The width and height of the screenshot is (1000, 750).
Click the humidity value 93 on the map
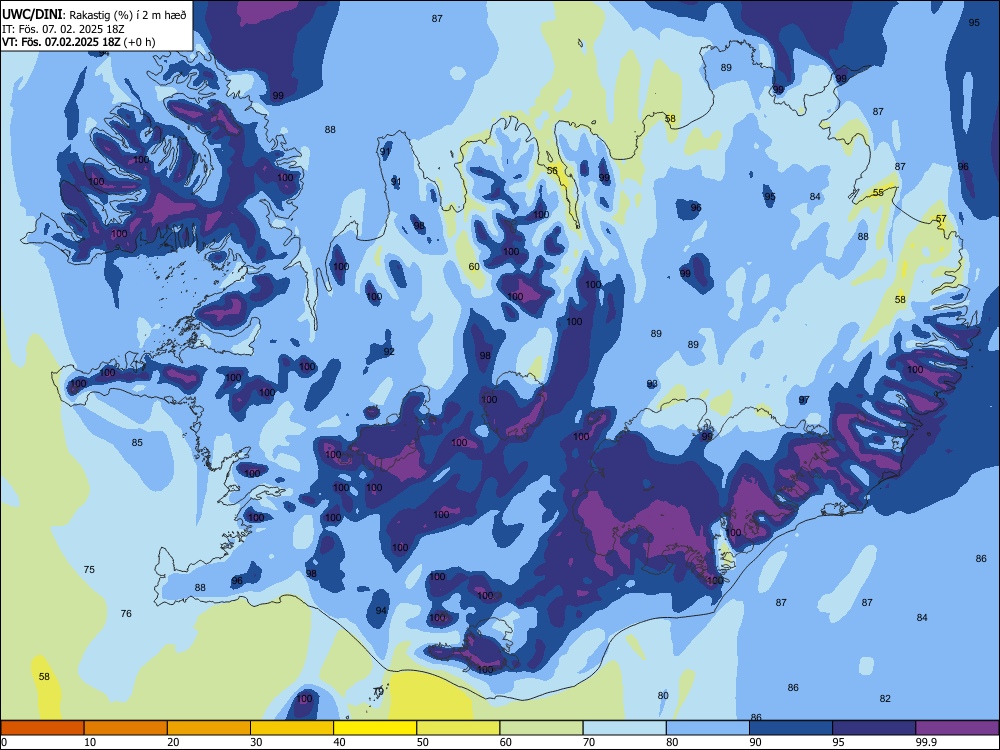pos(652,384)
